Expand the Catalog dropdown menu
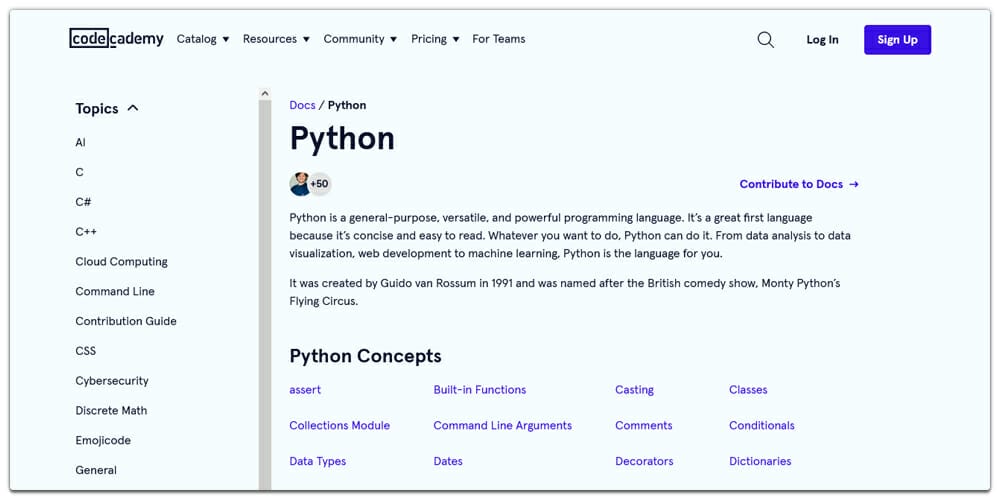Screen dimensions: 1000x500 (203, 39)
